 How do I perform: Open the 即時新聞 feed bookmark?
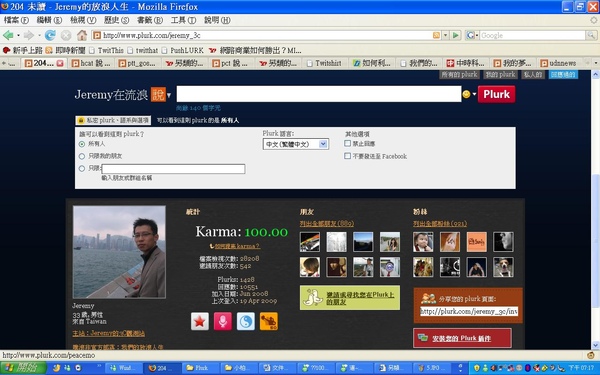pyautogui.click(x=65, y=50)
